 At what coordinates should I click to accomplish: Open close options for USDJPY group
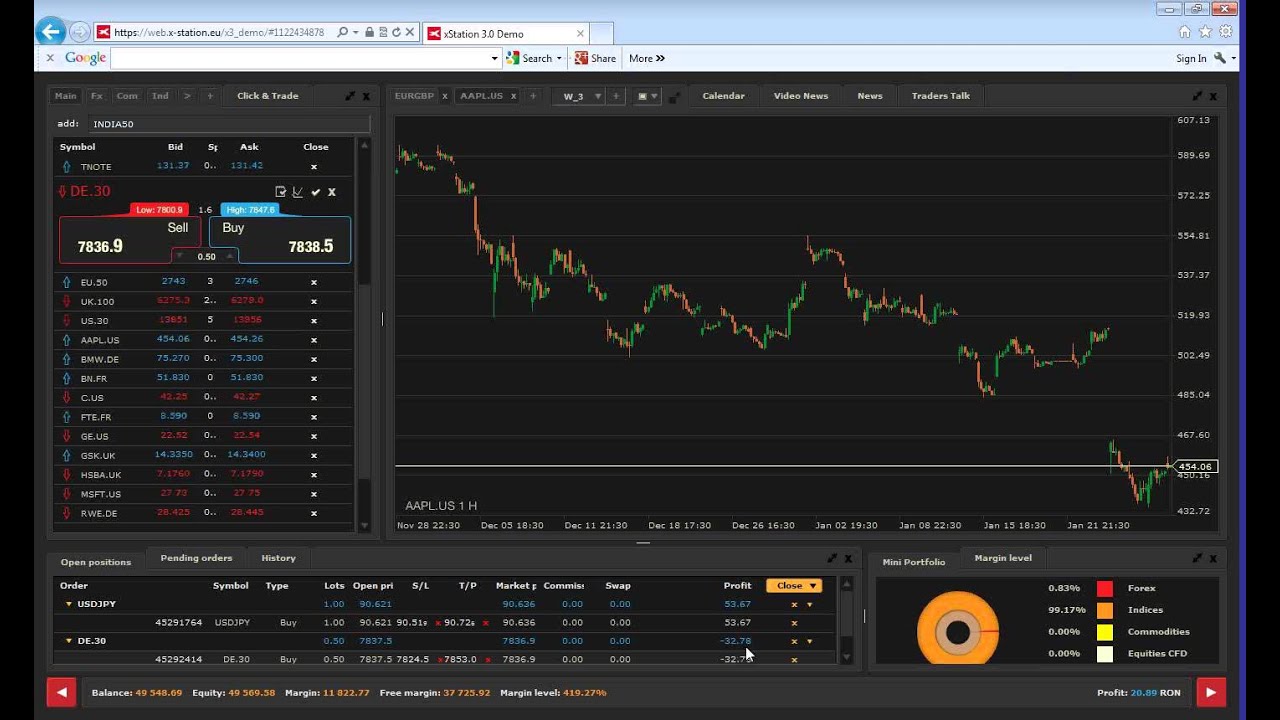pos(810,604)
